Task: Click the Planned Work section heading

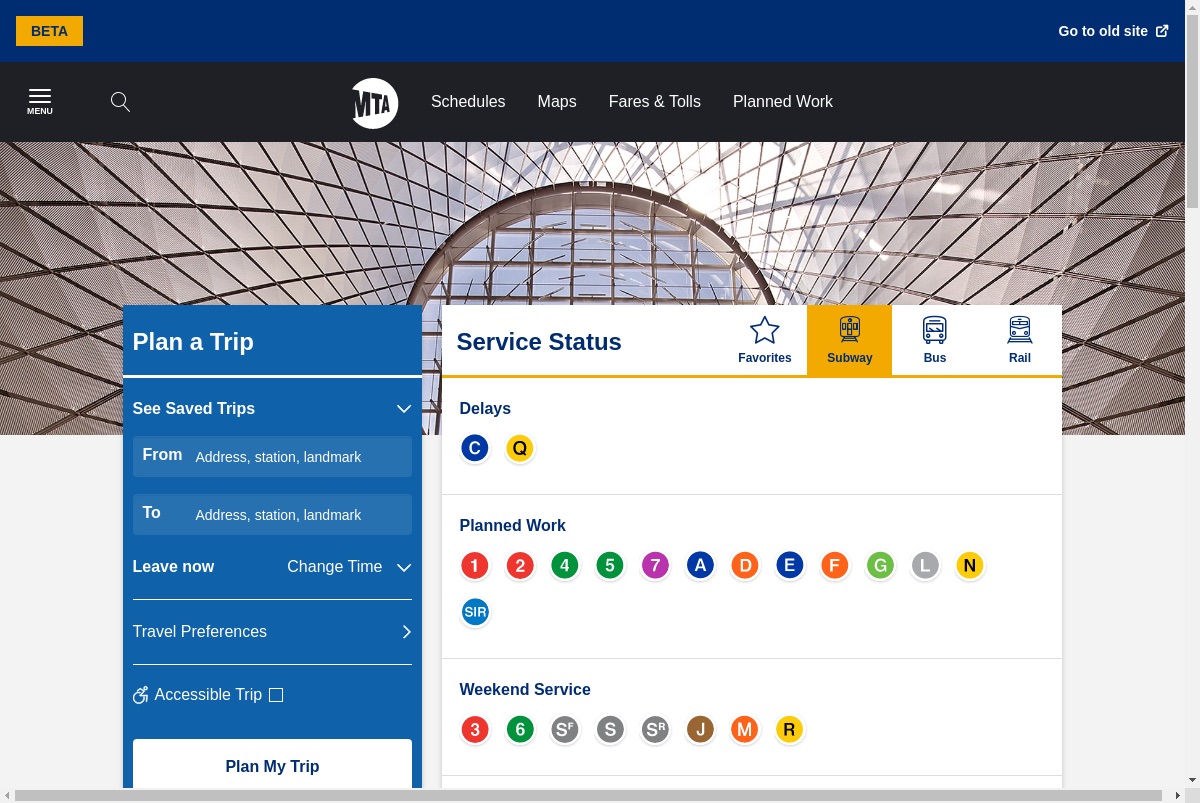Action: [512, 525]
